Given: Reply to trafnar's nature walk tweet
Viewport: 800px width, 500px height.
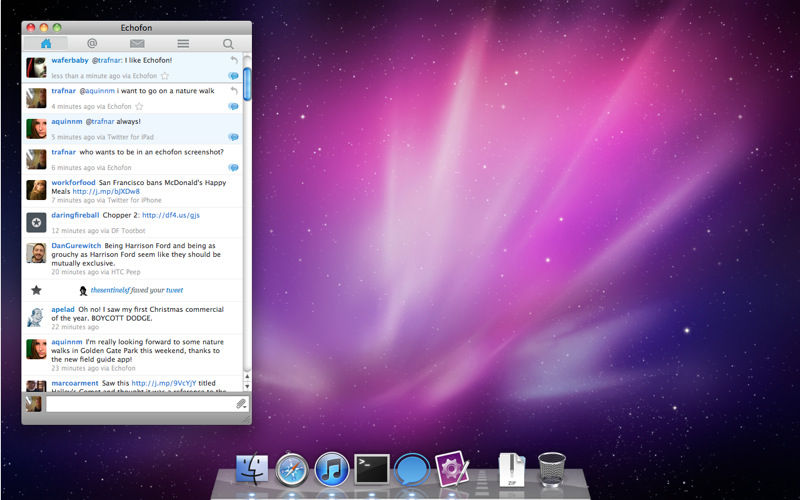Looking at the screenshot, I should coord(234,90).
